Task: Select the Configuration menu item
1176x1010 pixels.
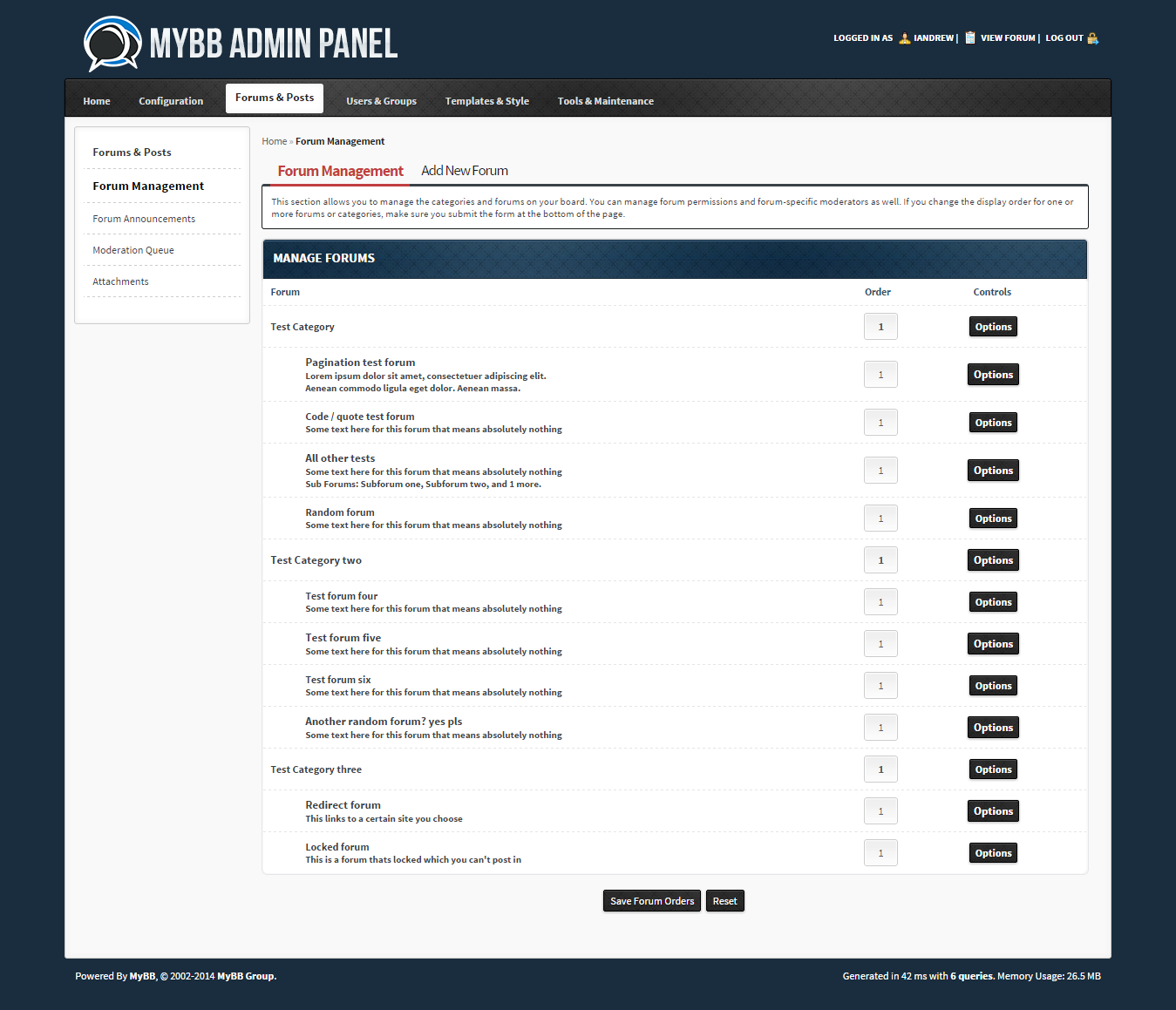Action: click(x=171, y=101)
